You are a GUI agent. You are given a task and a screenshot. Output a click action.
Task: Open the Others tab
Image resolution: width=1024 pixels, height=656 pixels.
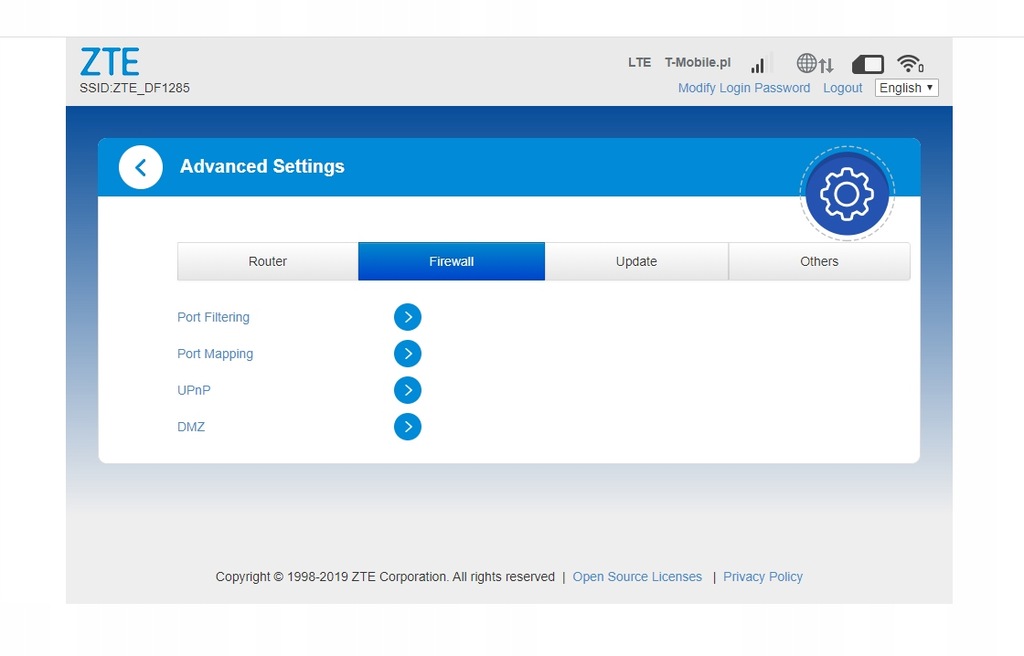click(819, 261)
